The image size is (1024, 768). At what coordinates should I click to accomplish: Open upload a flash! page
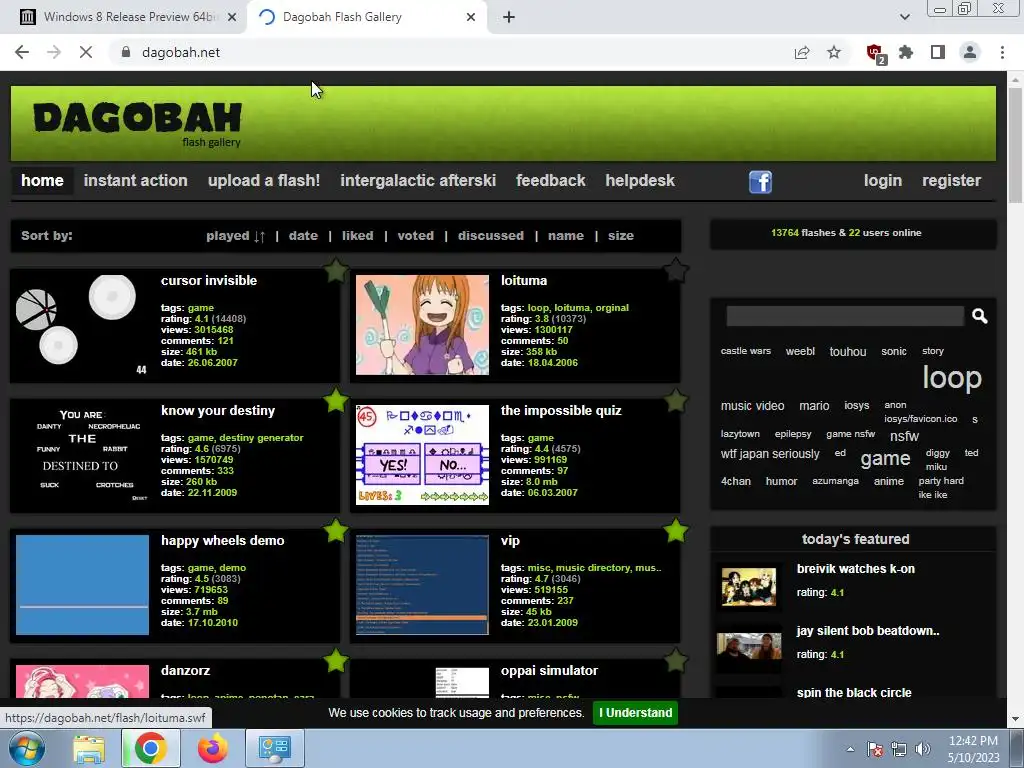264,181
